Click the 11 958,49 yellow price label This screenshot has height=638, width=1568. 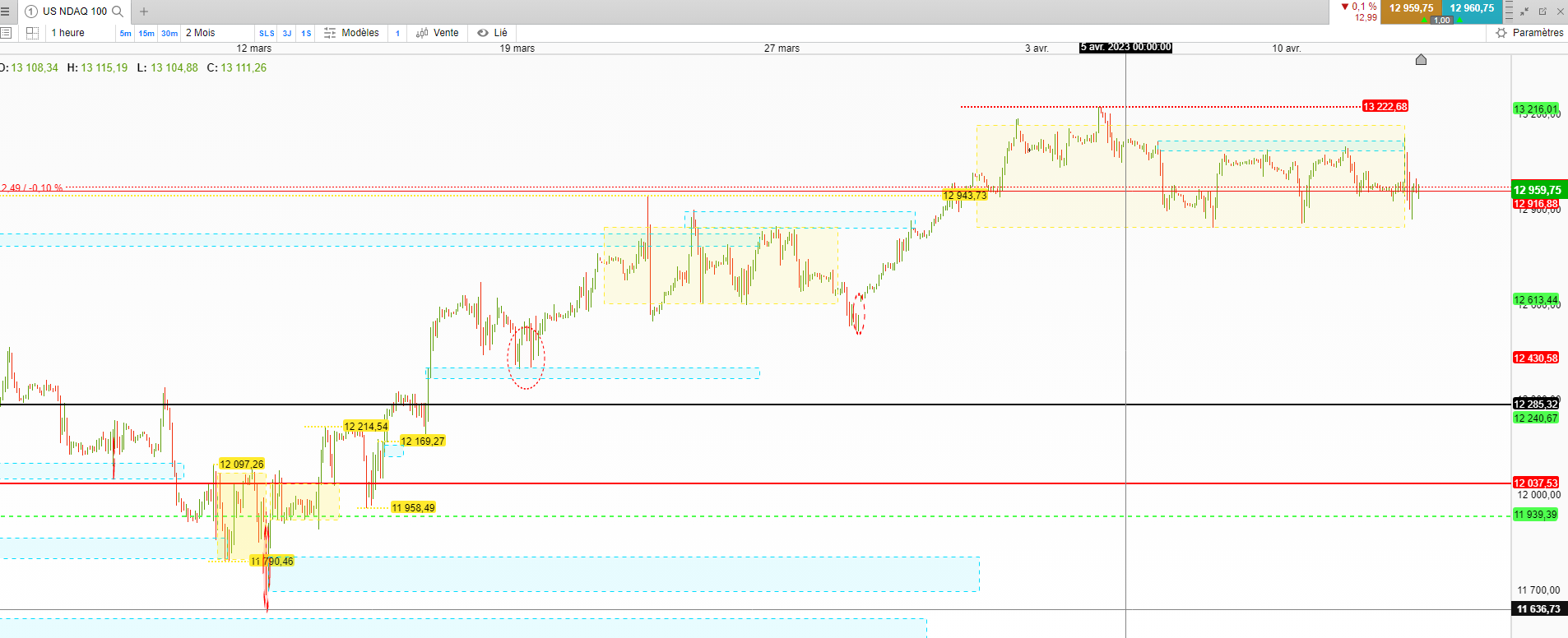point(414,508)
